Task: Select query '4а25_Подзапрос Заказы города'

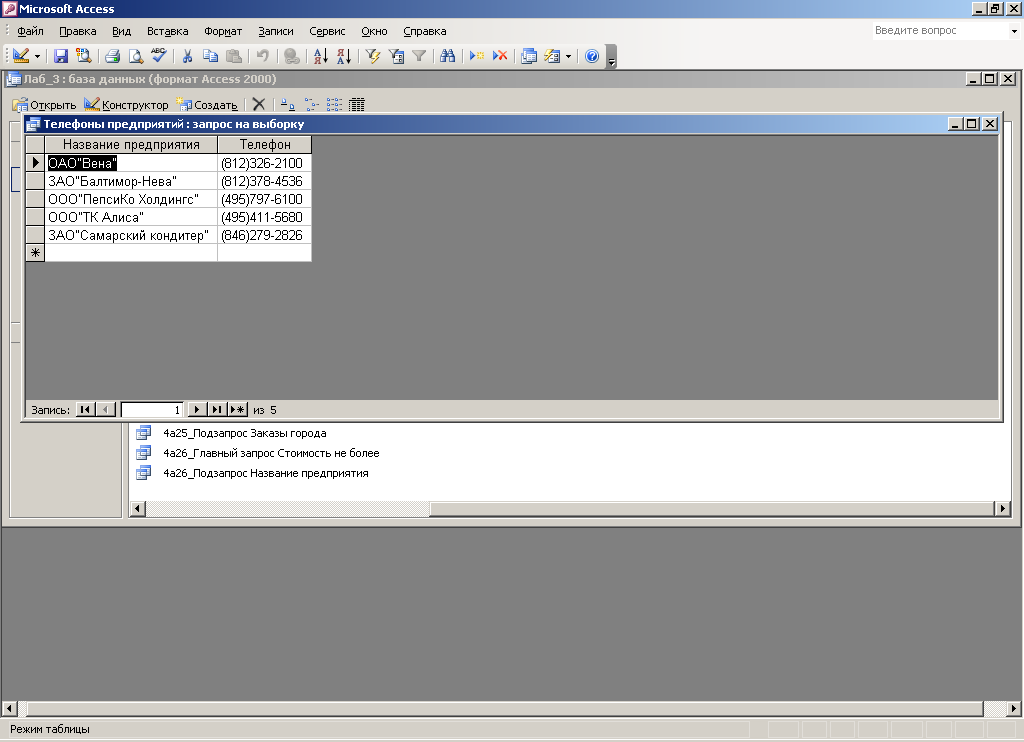Action: (x=245, y=433)
